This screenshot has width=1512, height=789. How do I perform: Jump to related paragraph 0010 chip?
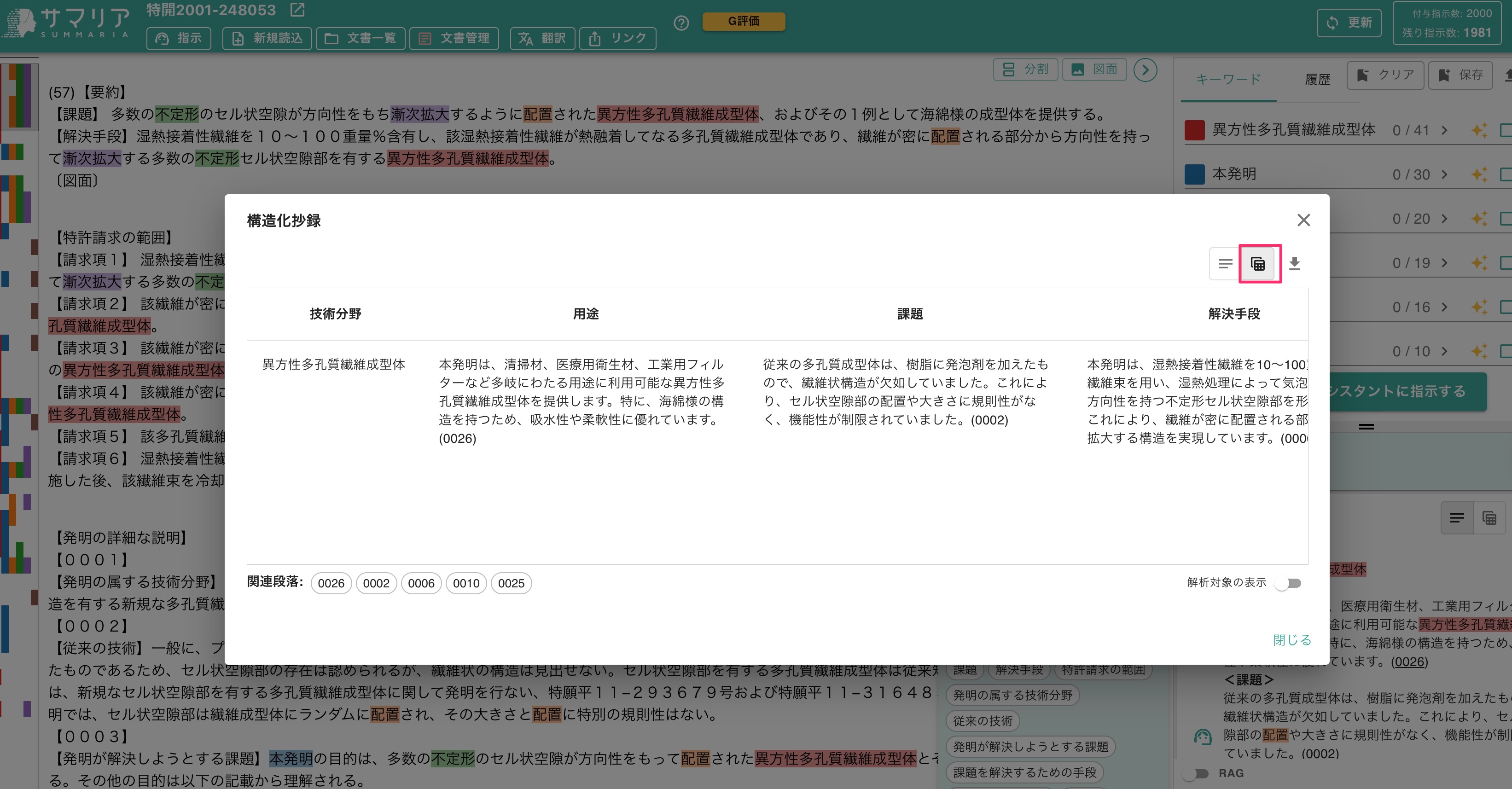tap(466, 583)
